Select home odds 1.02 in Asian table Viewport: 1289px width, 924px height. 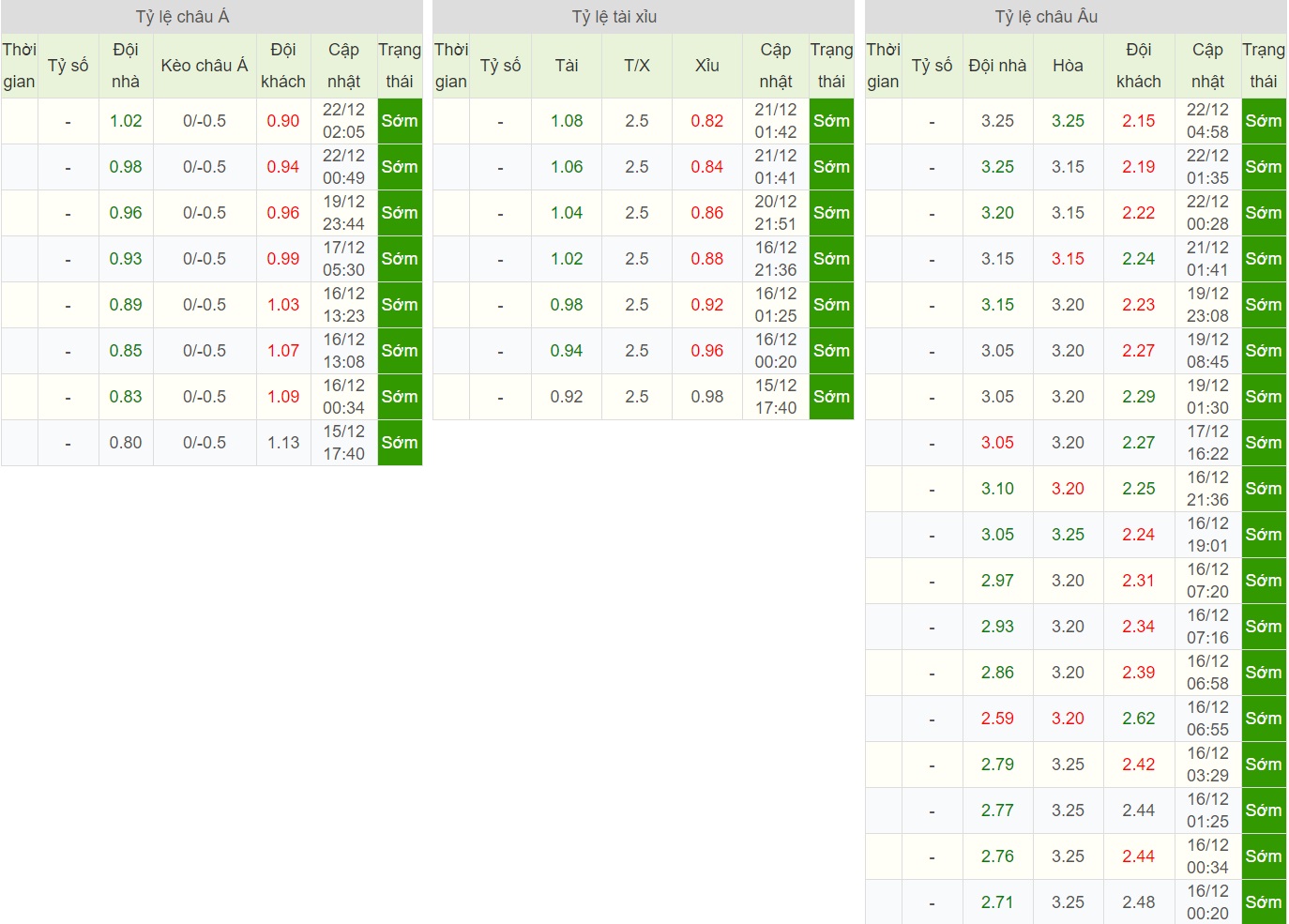coord(126,121)
